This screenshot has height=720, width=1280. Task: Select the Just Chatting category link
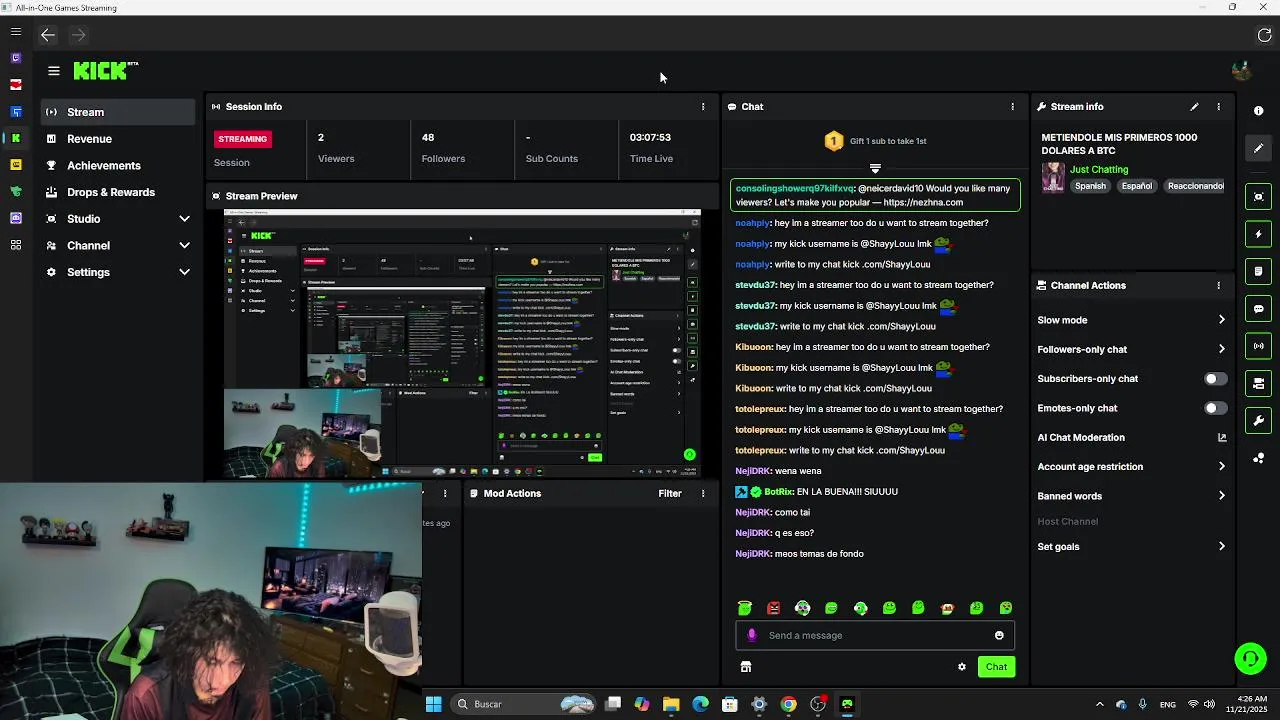(x=1099, y=169)
